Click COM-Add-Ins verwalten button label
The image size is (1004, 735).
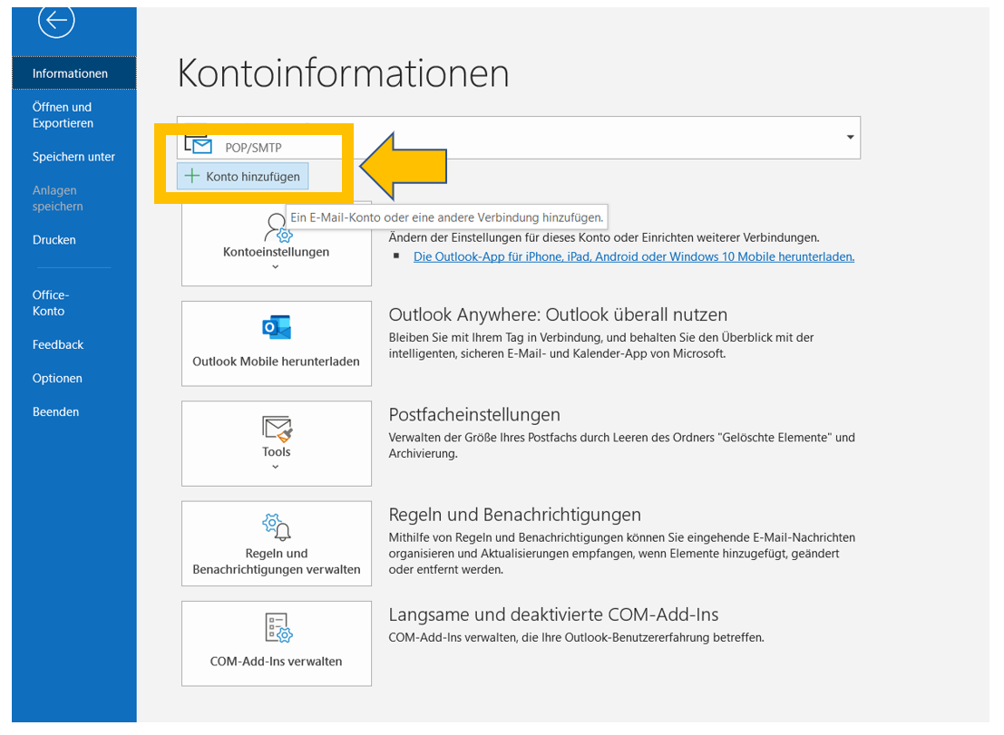(x=276, y=661)
